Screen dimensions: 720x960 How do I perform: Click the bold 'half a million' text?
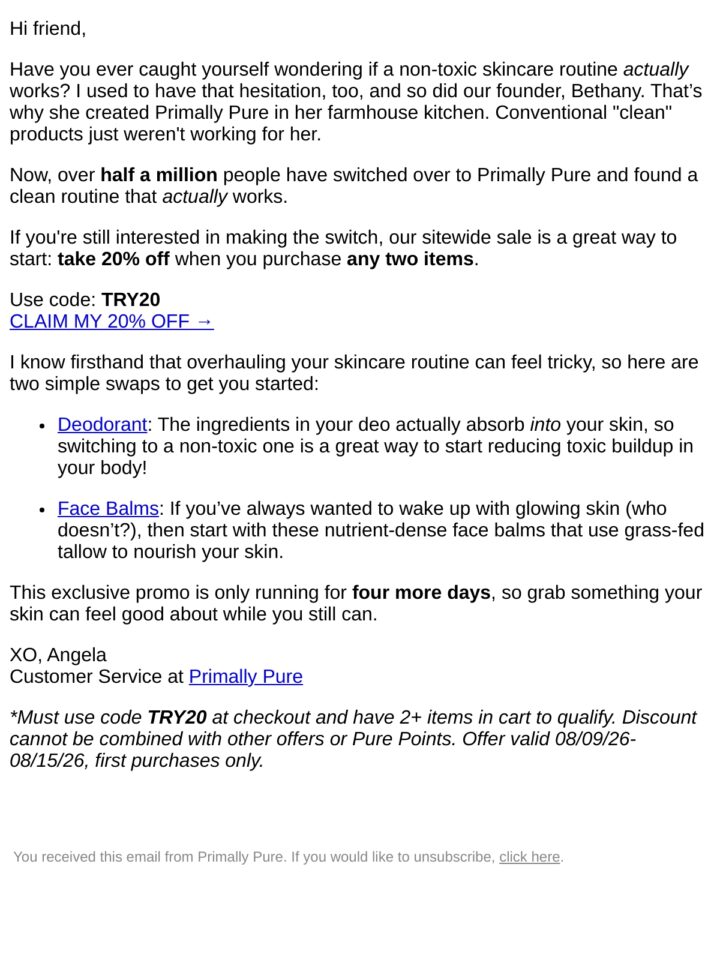[x=159, y=174]
